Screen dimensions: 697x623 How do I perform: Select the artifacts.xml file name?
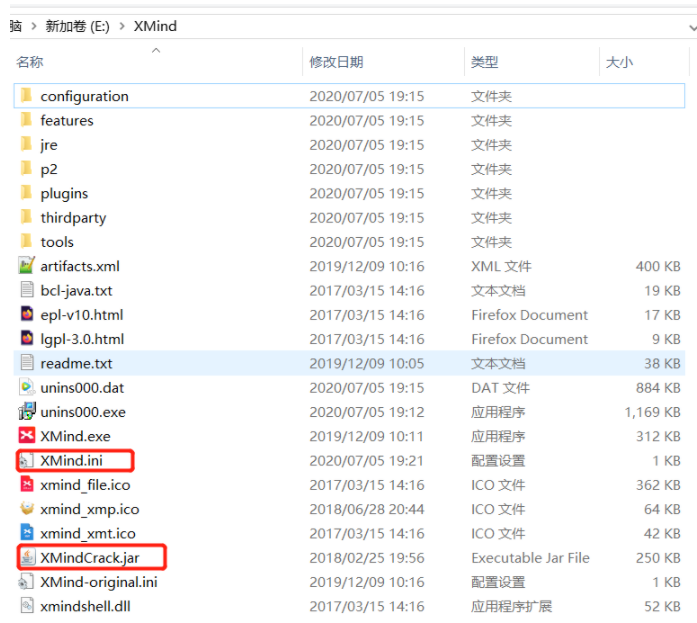[80, 266]
